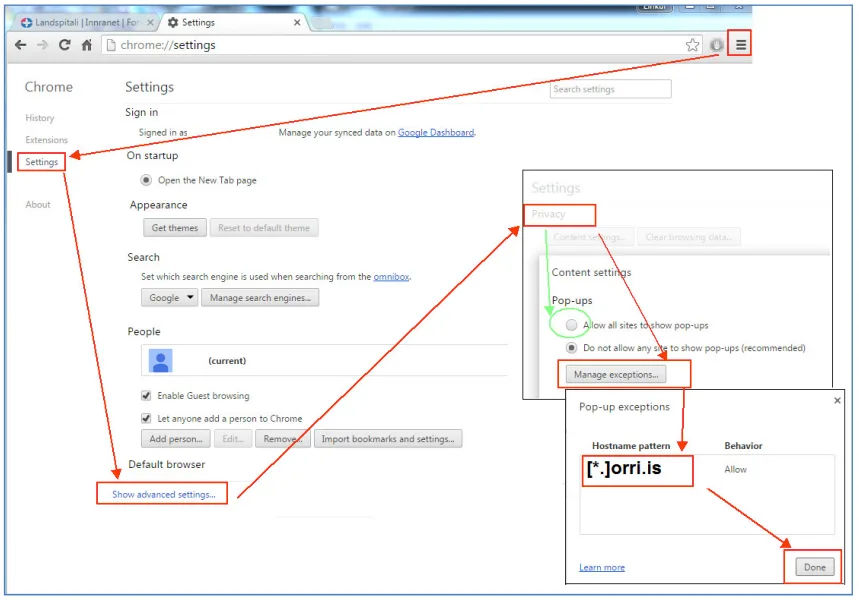Go forward with the forward arrow
859x600 pixels.
[42, 45]
